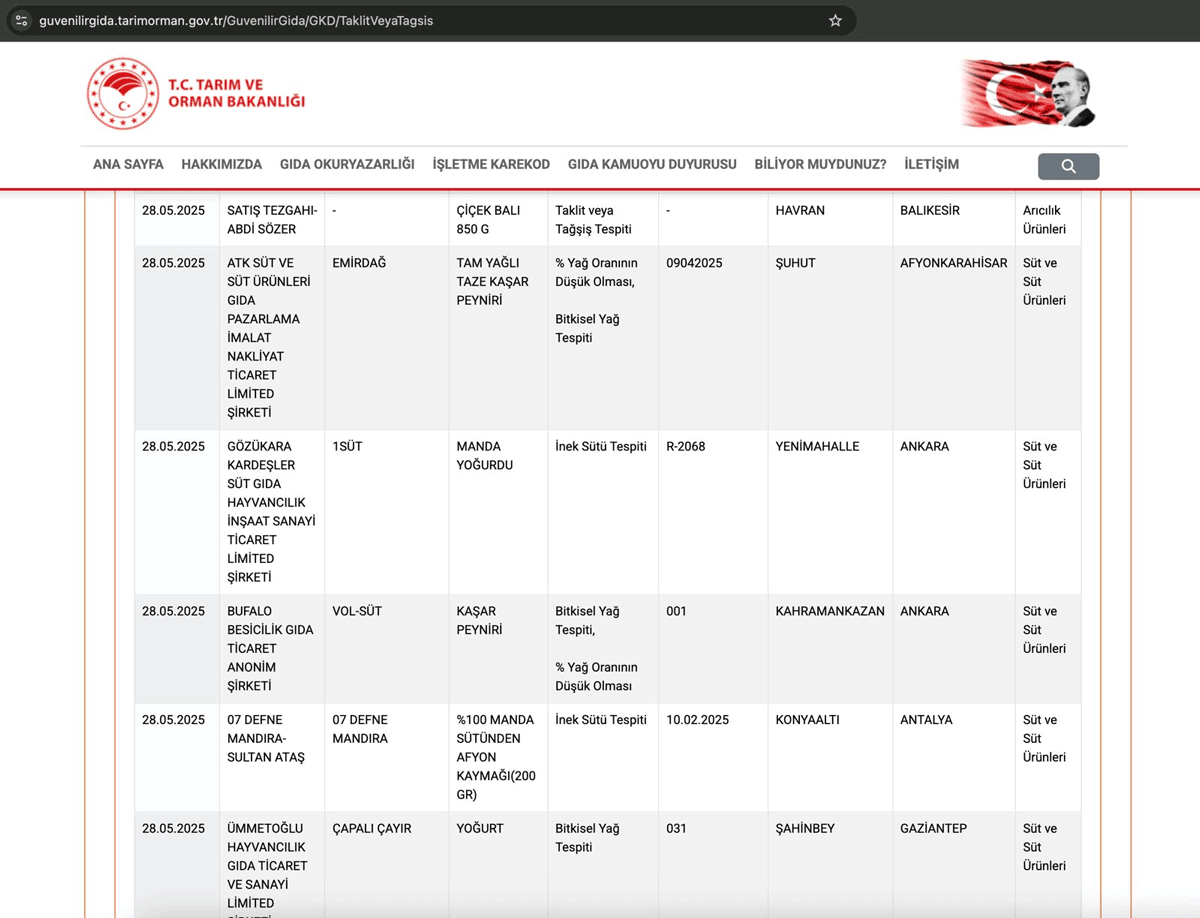Select the R-2068 batch cell
1200x918 pixels.
(x=713, y=512)
